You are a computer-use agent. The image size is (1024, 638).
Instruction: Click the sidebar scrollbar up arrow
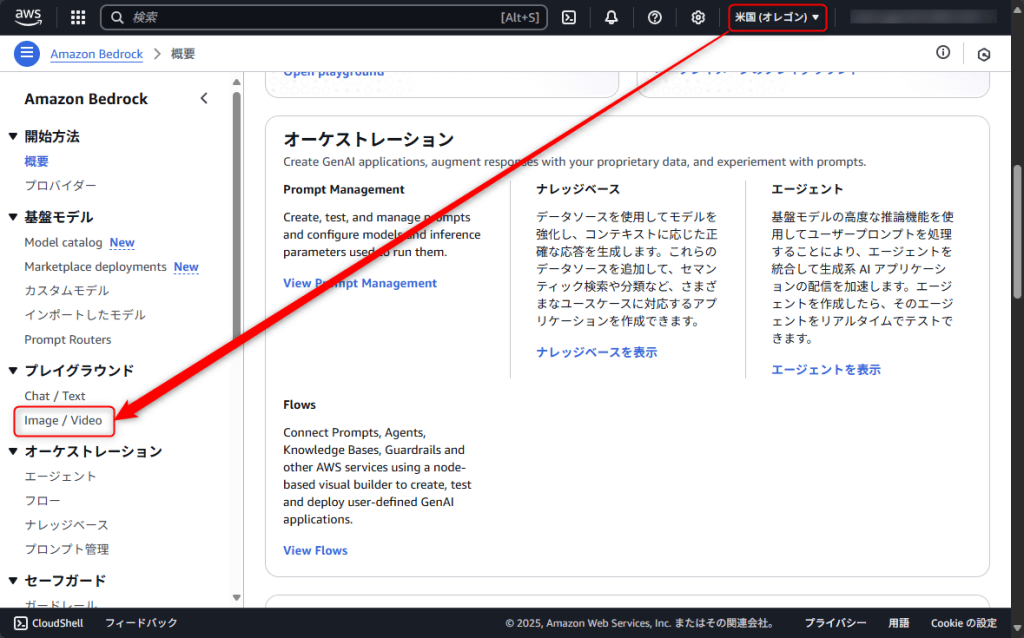236,82
